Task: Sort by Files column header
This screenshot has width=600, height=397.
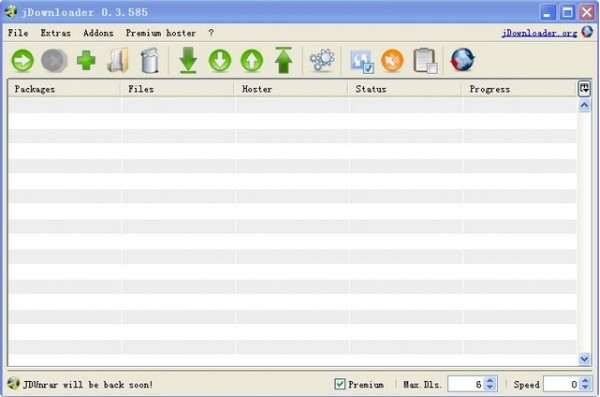Action: [177, 89]
